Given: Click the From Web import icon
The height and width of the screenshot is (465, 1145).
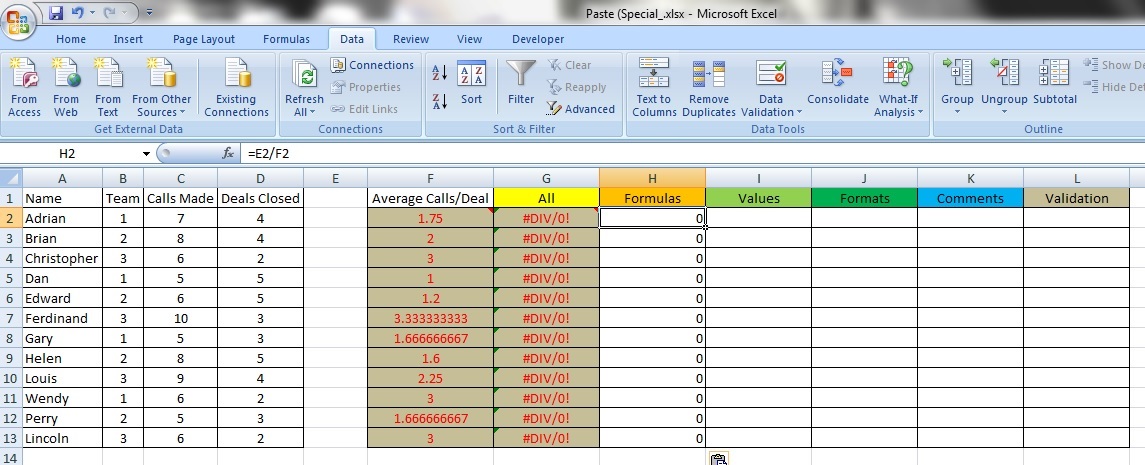Looking at the screenshot, I should click(66, 75).
